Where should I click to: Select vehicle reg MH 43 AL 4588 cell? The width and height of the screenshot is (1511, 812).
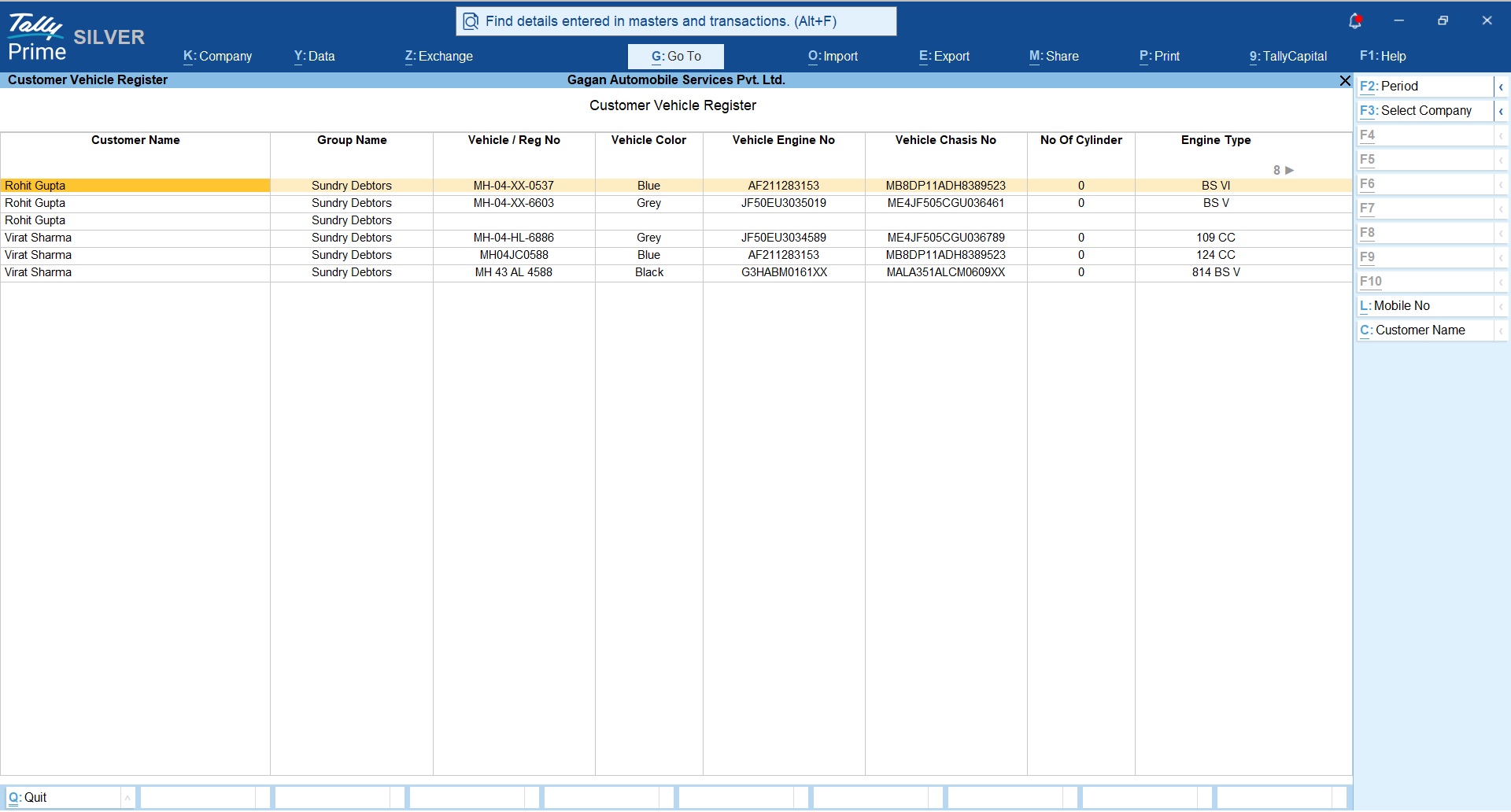[514, 272]
